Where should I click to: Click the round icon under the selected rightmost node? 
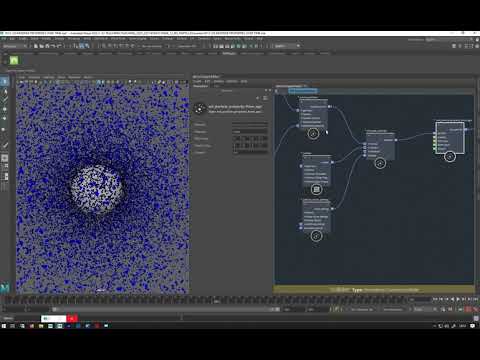[x=450, y=156]
